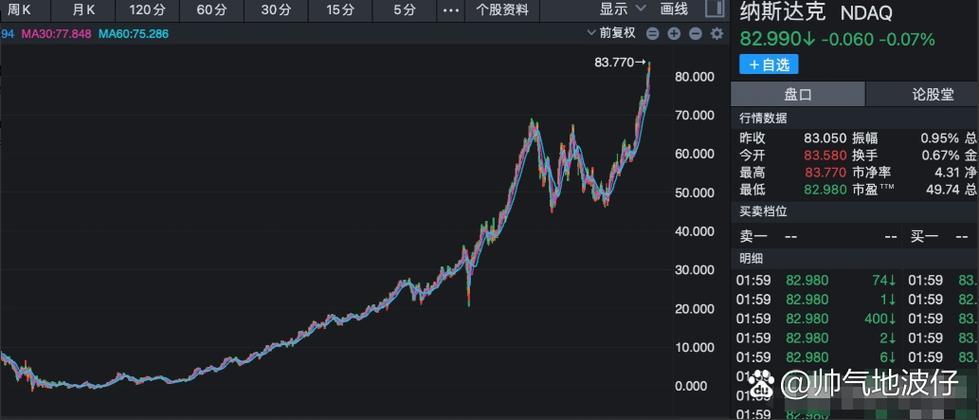Viewport: 979px width, 420px height.
Task: Click the 市净率 value 4.31
Action: pyautogui.click(x=945, y=172)
